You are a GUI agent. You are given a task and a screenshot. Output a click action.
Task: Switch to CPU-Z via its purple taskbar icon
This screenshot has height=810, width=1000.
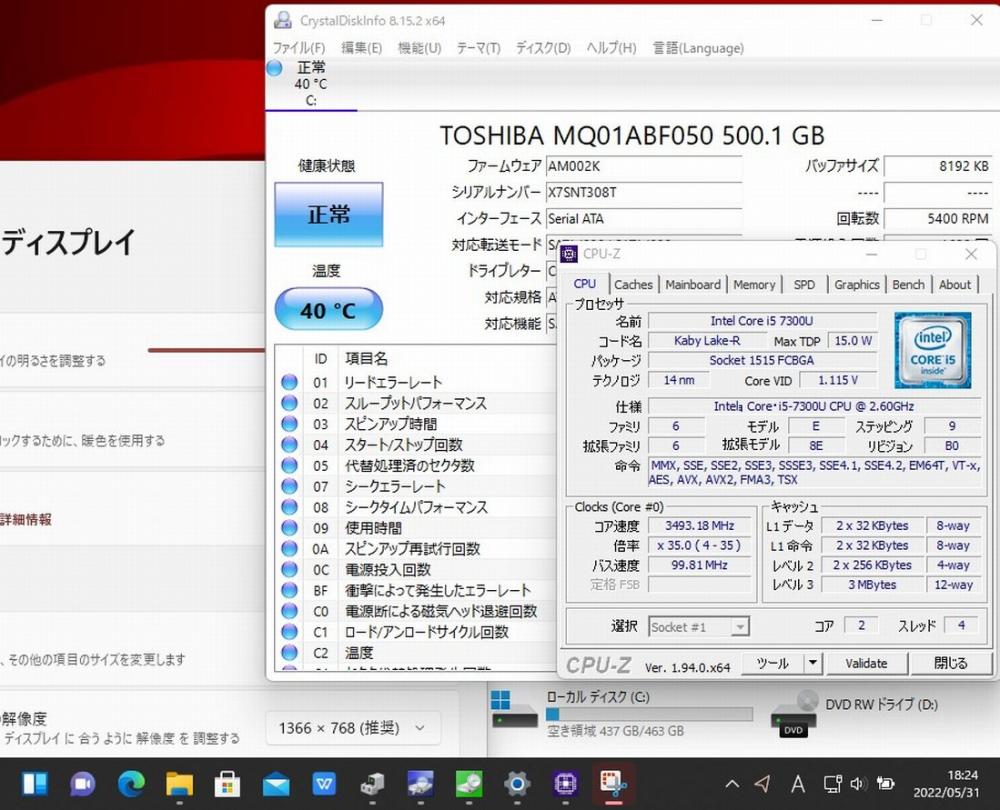(566, 783)
